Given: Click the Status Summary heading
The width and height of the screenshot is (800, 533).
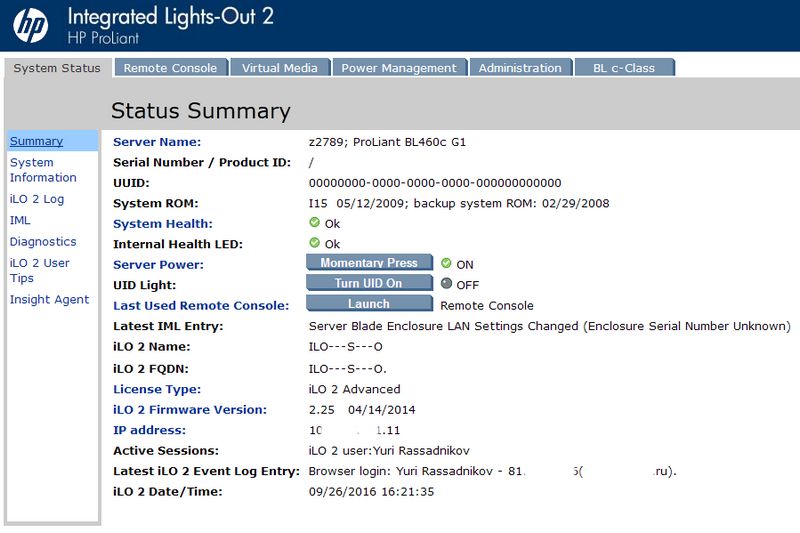Looking at the screenshot, I should coord(201,111).
